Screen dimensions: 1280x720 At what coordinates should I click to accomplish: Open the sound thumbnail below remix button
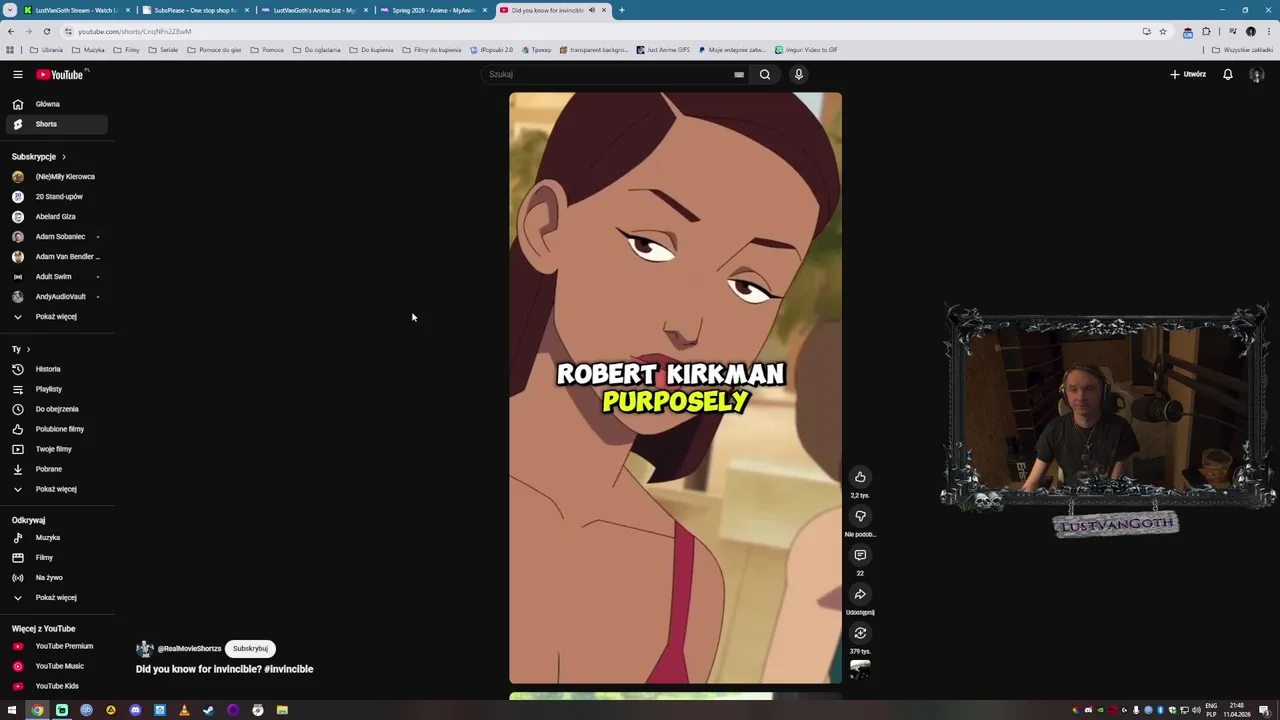[860, 670]
